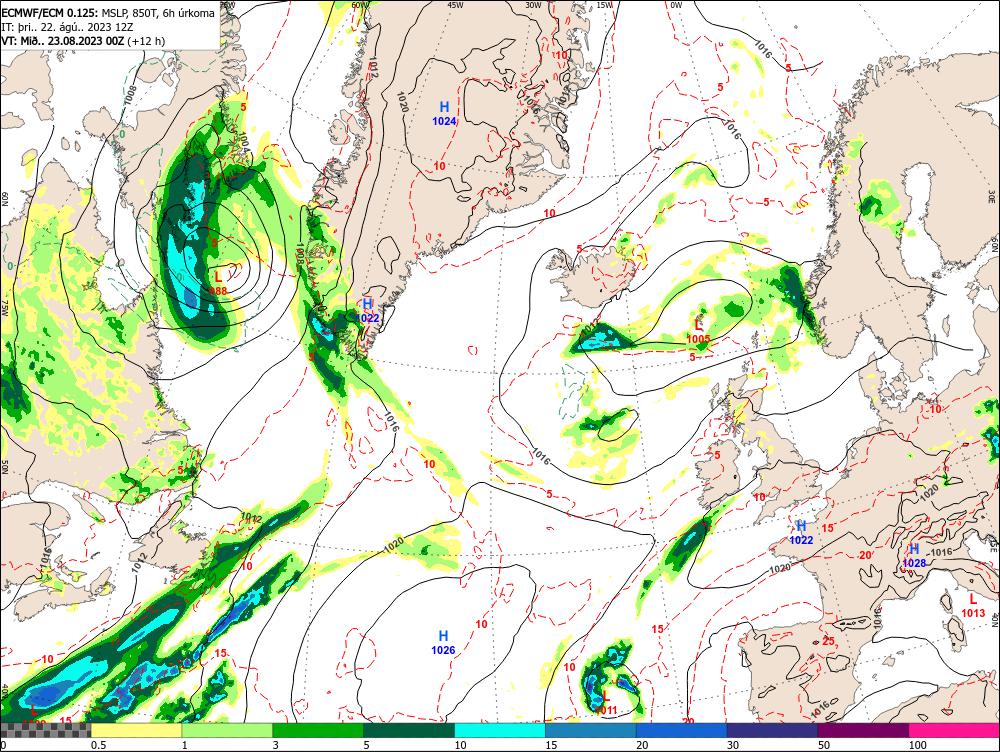Click the green 3–5 mm legend swatch

(x=318, y=730)
